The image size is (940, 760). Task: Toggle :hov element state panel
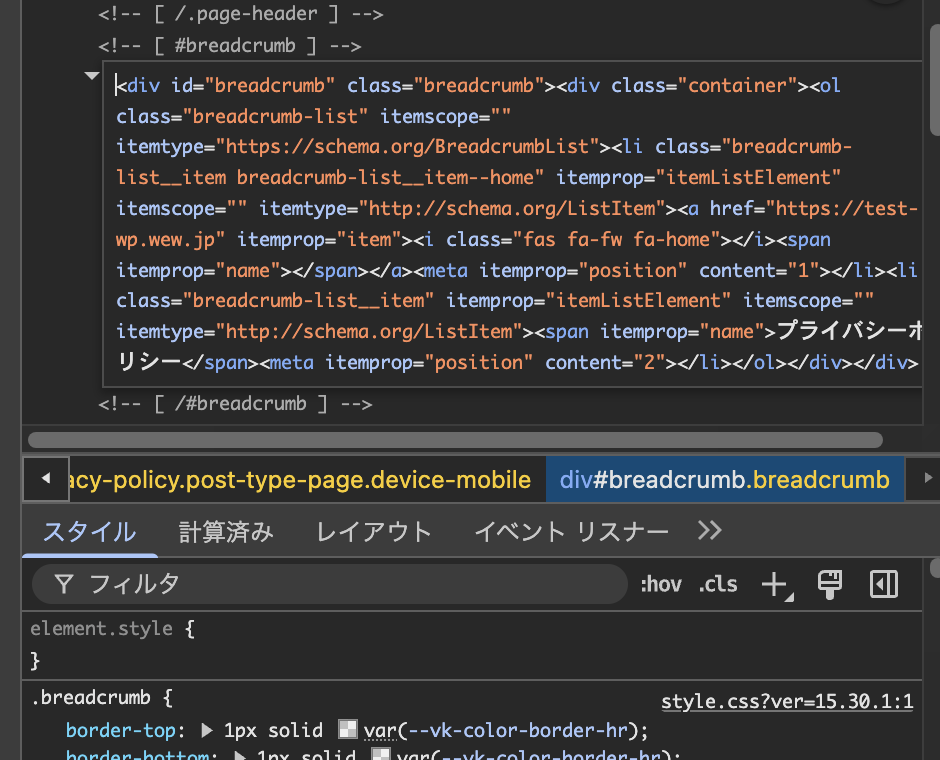(660, 585)
